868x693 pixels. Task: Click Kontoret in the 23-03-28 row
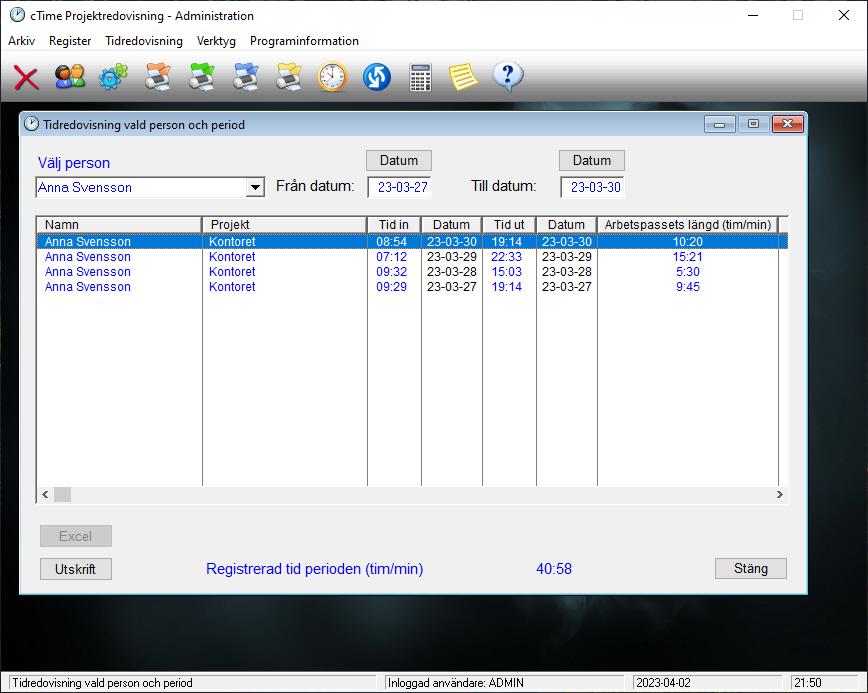click(232, 272)
